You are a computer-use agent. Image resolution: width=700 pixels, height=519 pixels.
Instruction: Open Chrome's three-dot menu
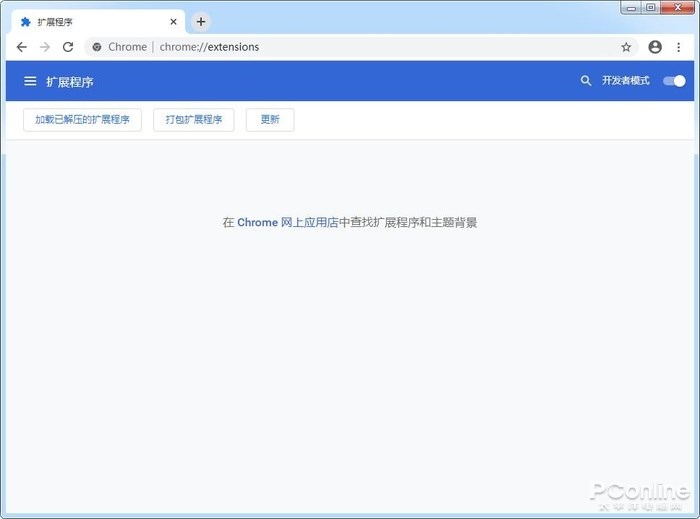[679, 47]
